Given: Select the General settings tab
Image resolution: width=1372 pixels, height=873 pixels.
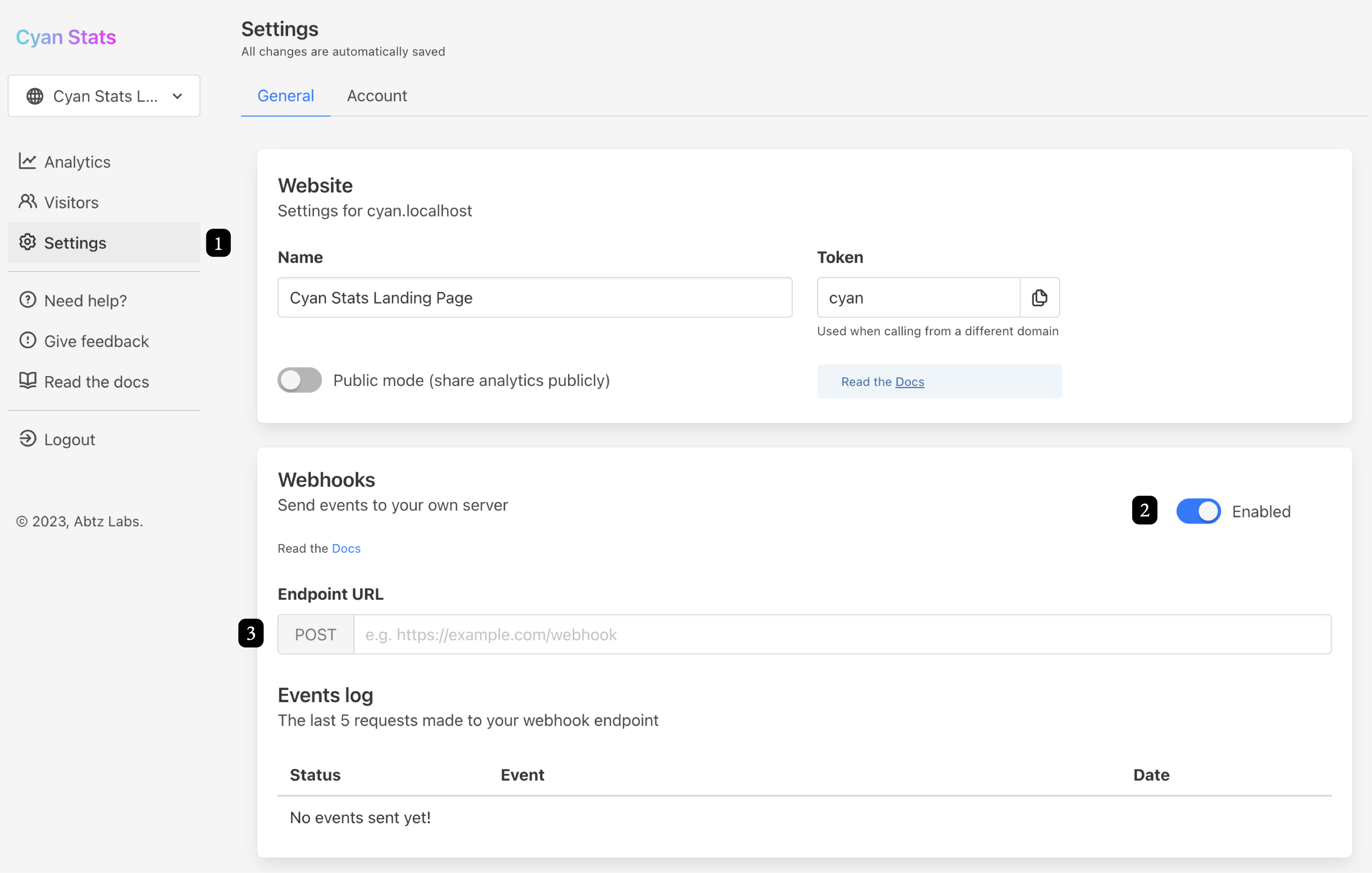Looking at the screenshot, I should (x=285, y=96).
